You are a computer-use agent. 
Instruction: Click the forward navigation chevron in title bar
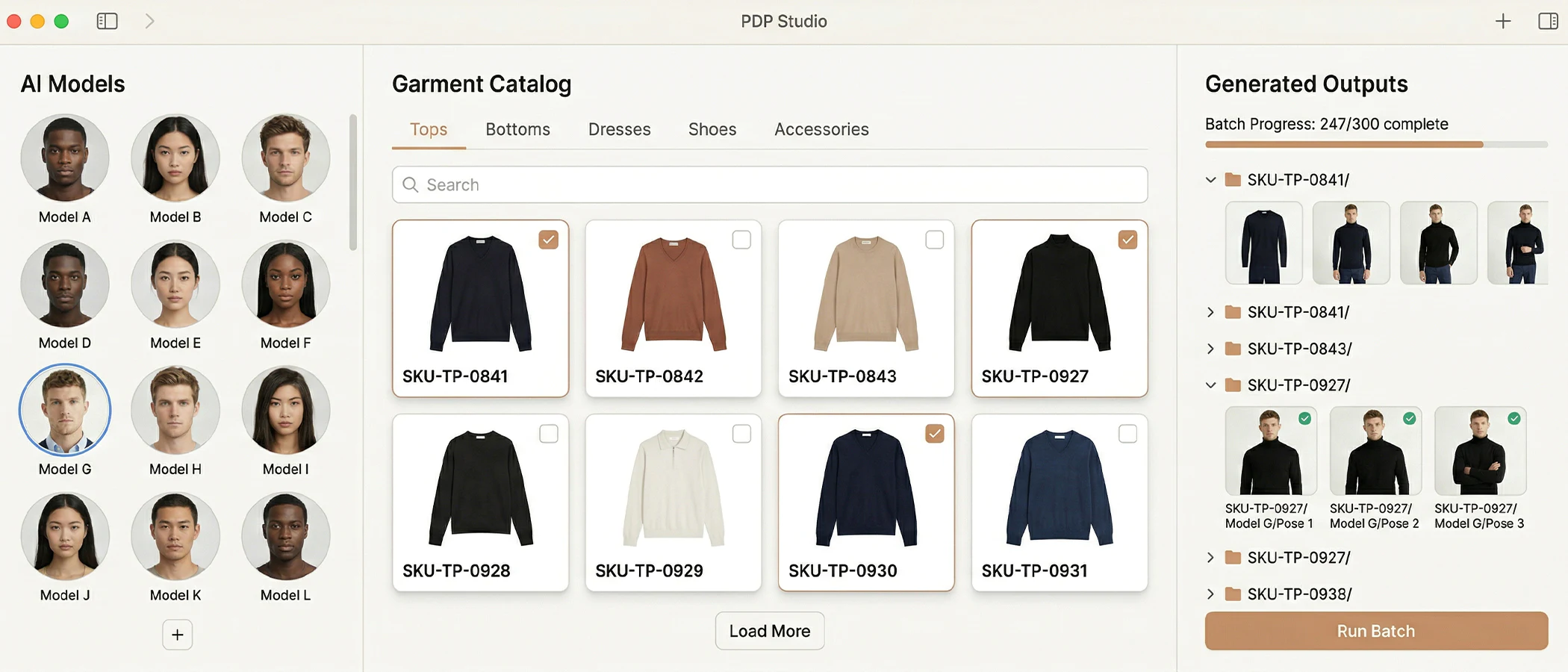coord(149,21)
